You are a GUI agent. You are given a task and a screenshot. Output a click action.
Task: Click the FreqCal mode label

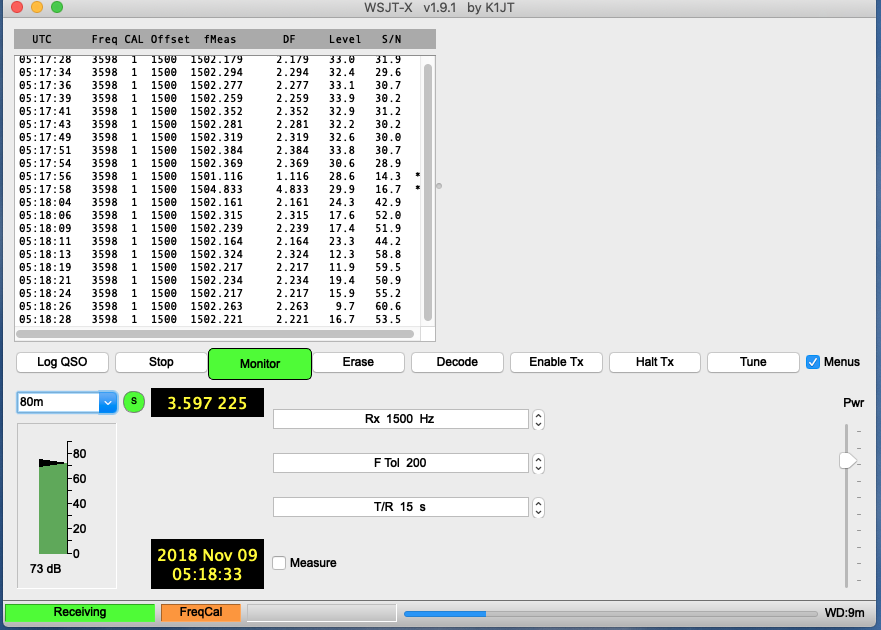201,612
